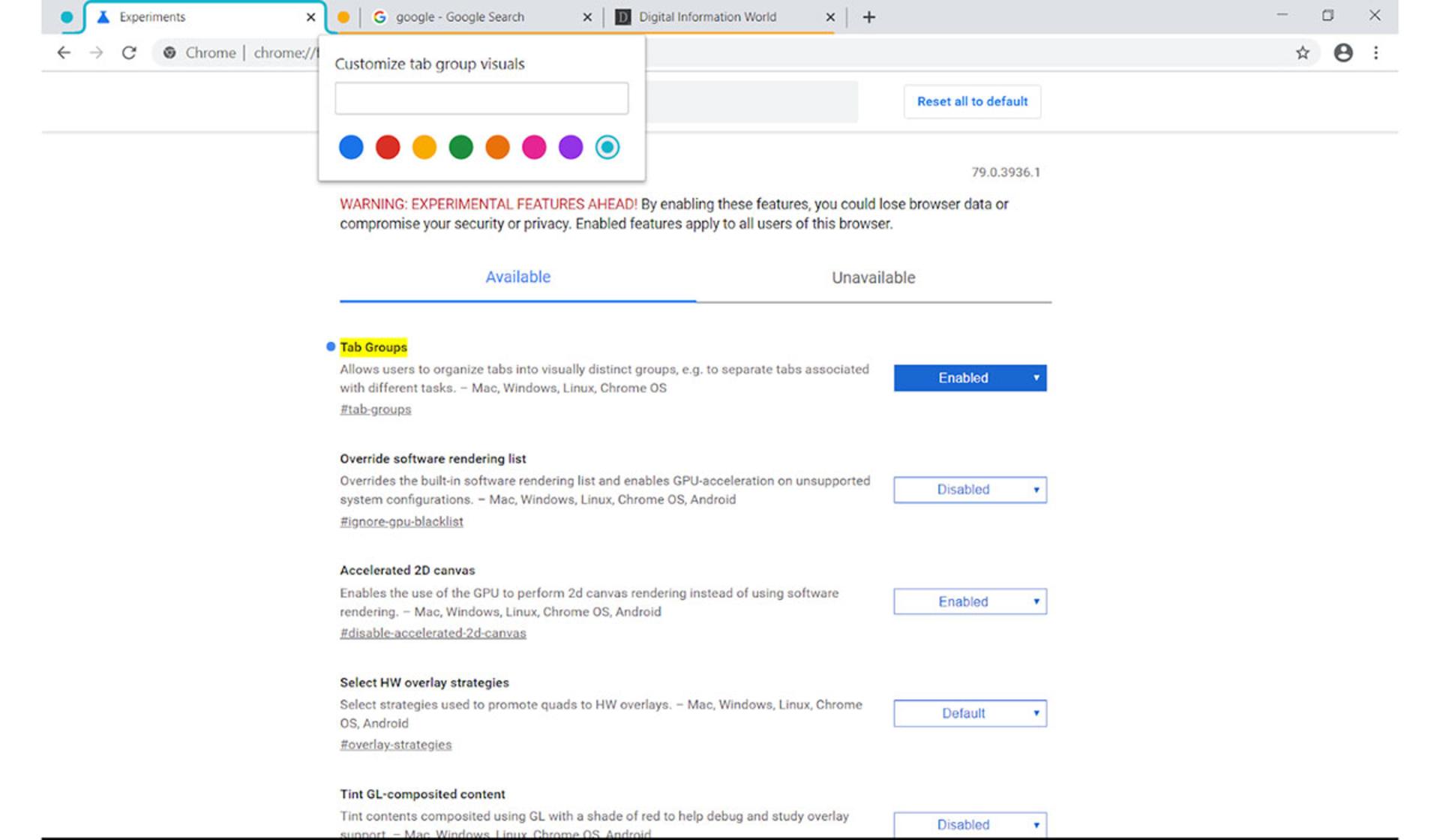Pick the green tab group color
Screen dimensions: 1440x840
click(x=461, y=147)
